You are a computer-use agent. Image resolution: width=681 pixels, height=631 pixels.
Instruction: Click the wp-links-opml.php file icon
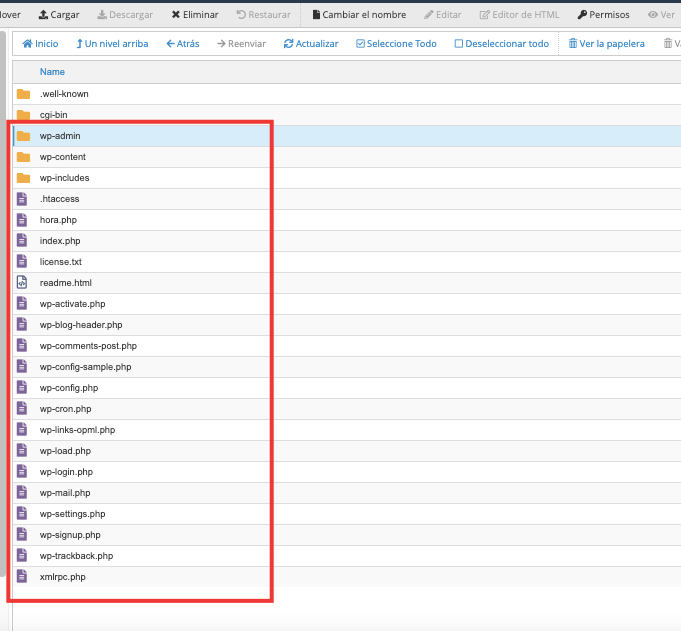point(22,430)
